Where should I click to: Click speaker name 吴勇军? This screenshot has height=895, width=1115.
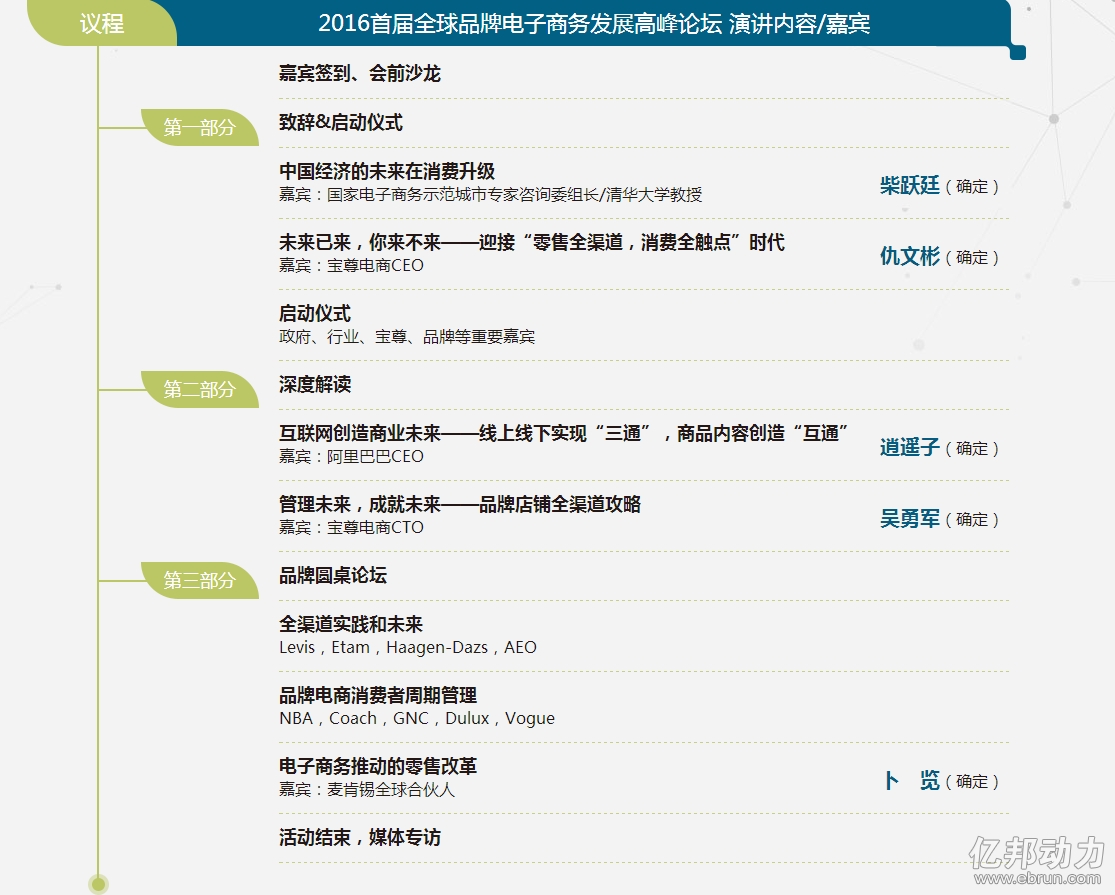pos(910,519)
